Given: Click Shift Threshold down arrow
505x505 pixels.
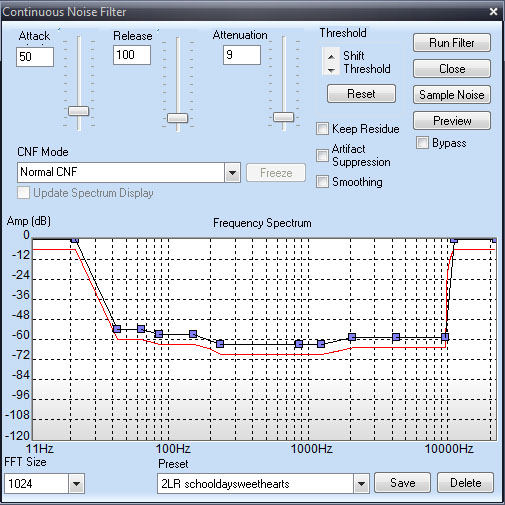Looking at the screenshot, I should [x=331, y=70].
